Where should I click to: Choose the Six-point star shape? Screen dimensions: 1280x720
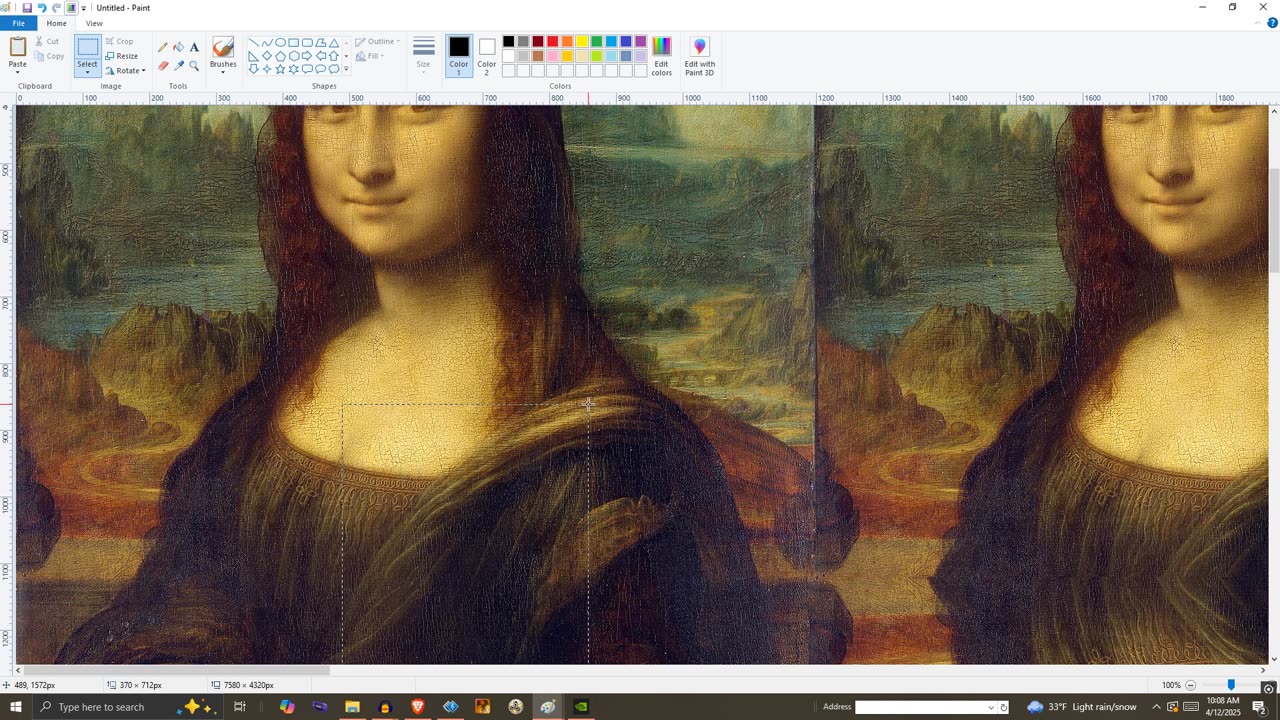coord(294,69)
